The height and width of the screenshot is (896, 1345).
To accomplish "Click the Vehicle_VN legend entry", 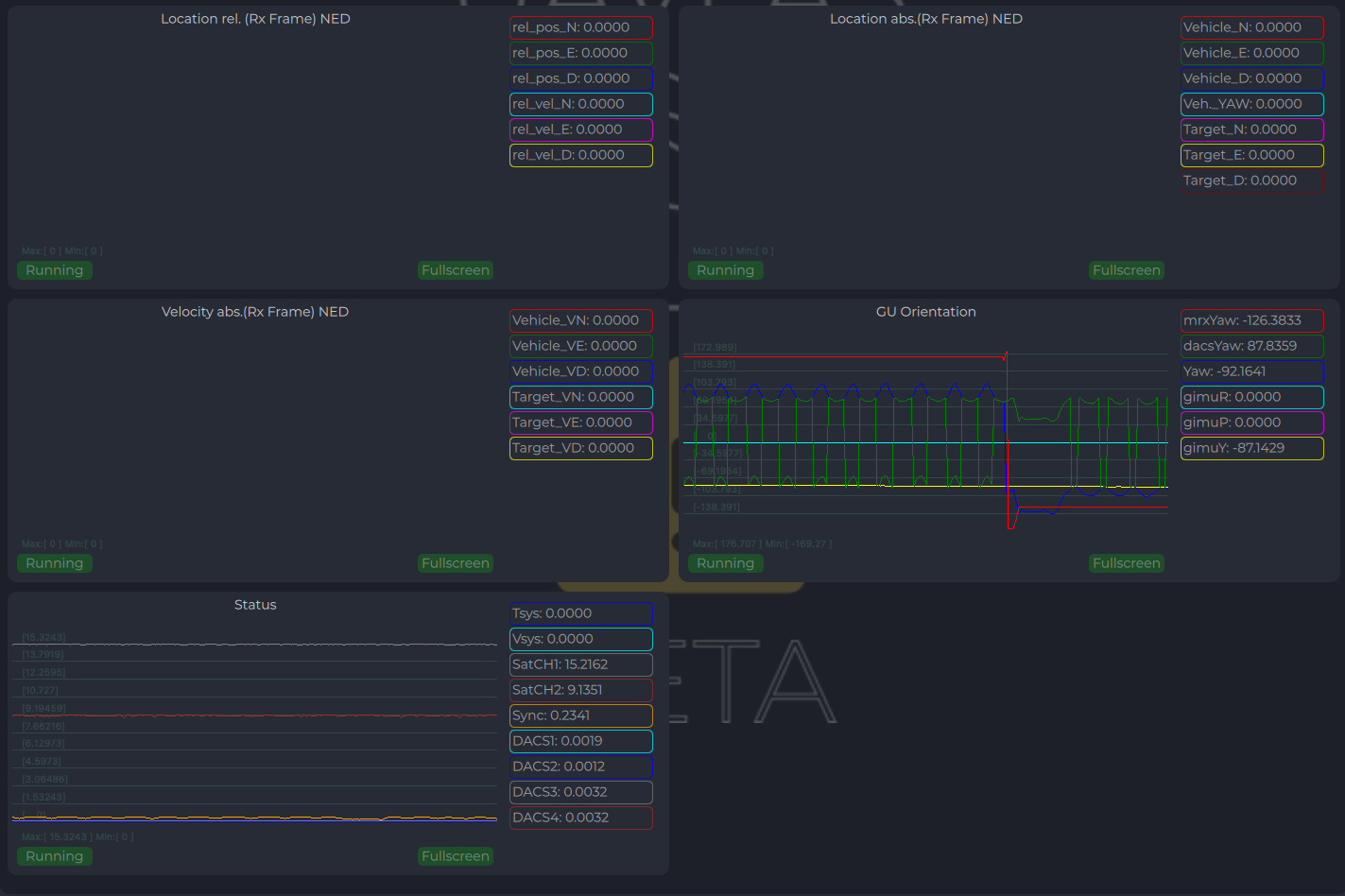I will (x=581, y=320).
